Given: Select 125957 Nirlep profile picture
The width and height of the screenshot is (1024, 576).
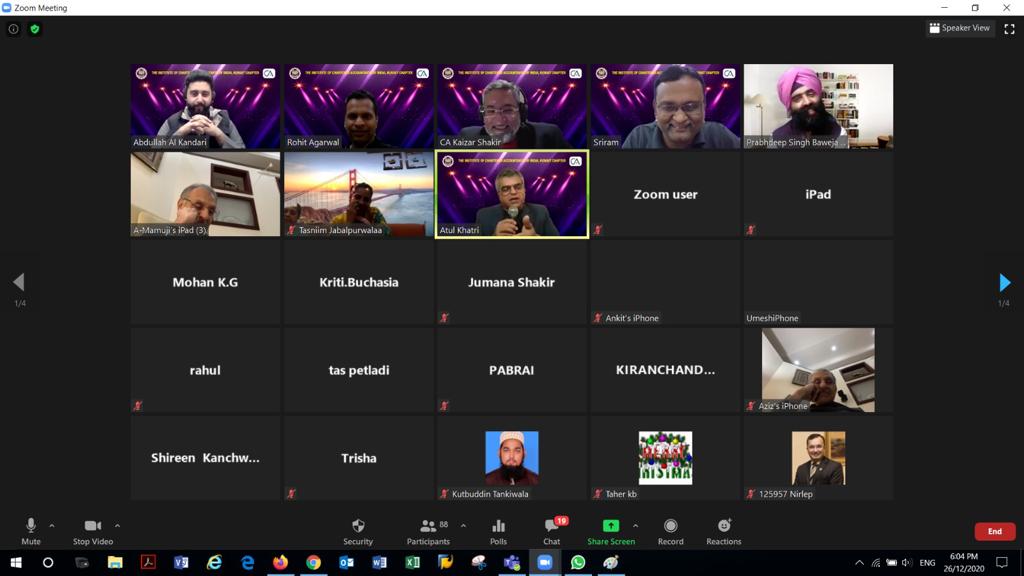Looking at the screenshot, I should click(x=818, y=458).
